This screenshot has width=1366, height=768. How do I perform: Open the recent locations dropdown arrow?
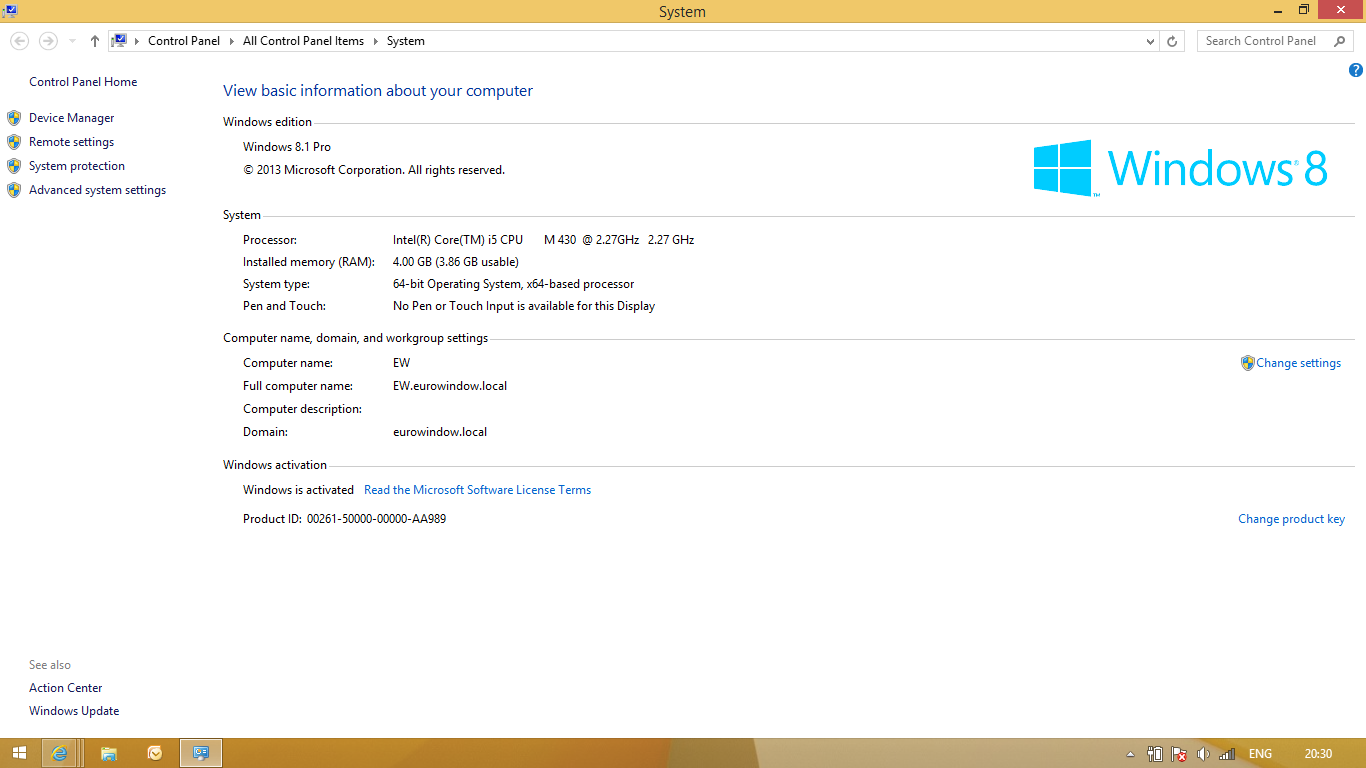(72, 41)
